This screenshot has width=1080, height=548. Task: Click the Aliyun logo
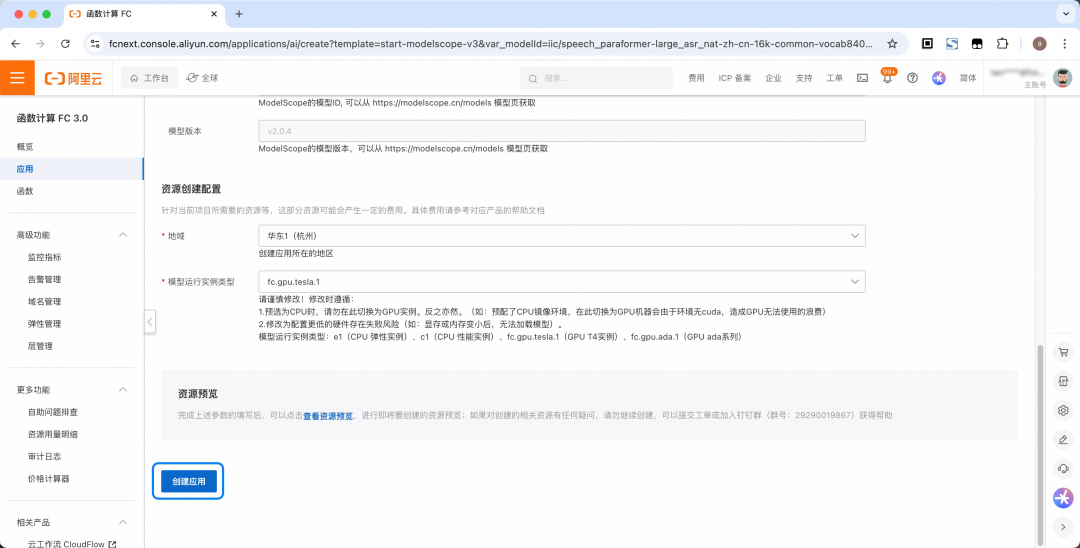click(73, 78)
